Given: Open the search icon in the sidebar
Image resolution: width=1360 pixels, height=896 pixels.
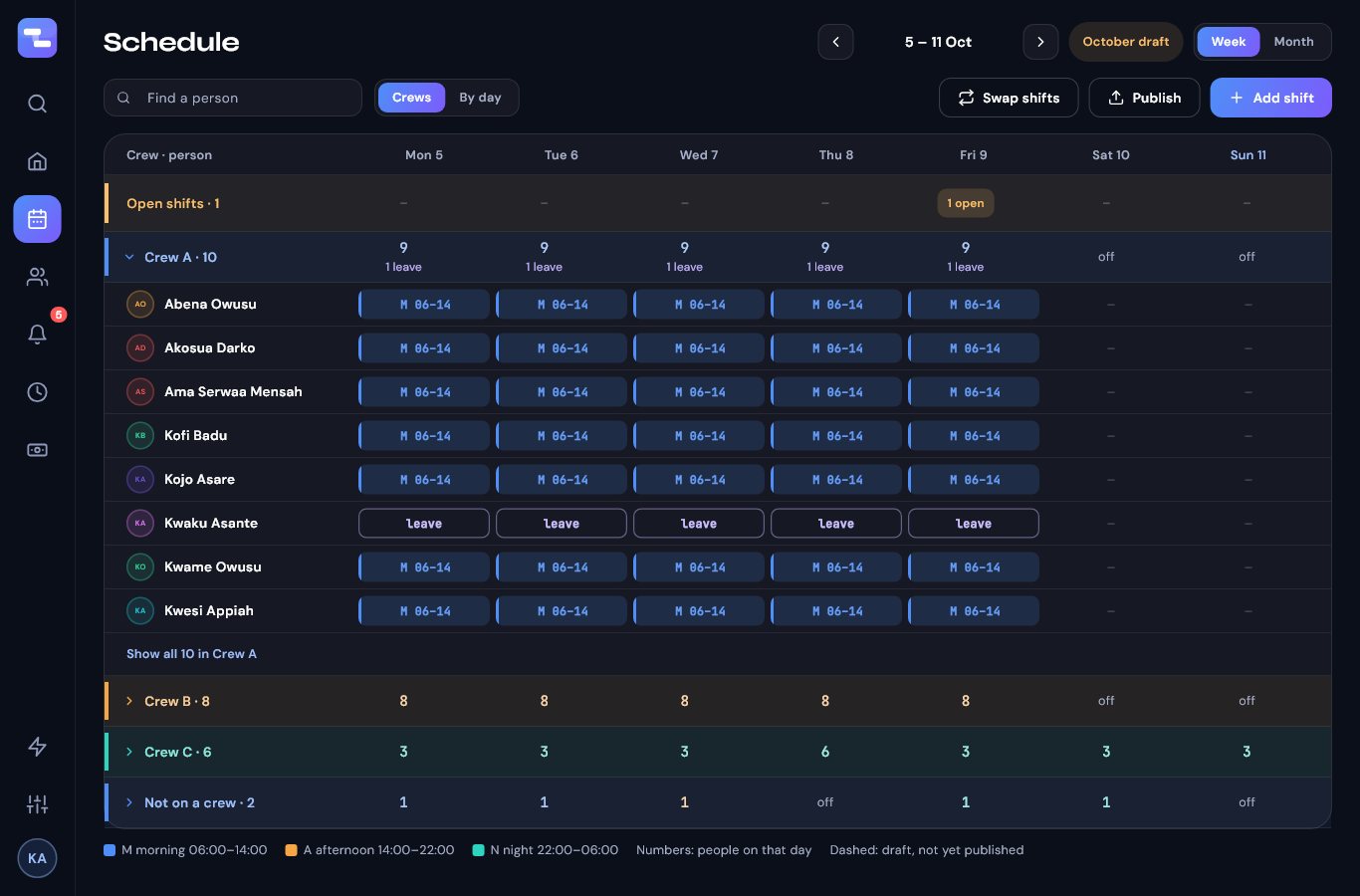Looking at the screenshot, I should 37,104.
